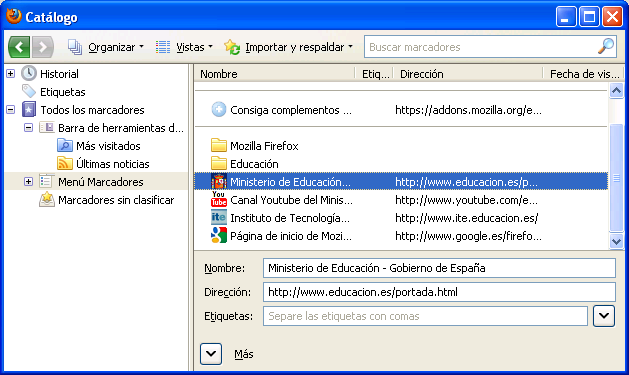Maximize the Catálogo window
This screenshot has width=629, height=375.
click(x=589, y=17)
